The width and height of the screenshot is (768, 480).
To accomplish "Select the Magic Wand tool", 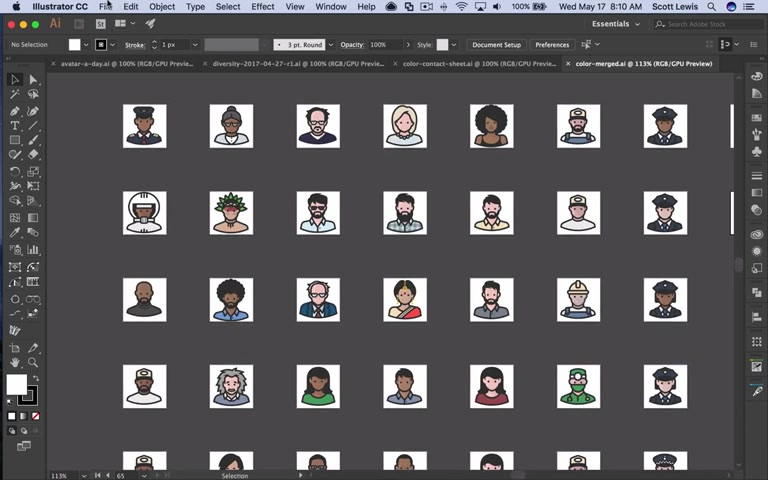I will pos(15,94).
